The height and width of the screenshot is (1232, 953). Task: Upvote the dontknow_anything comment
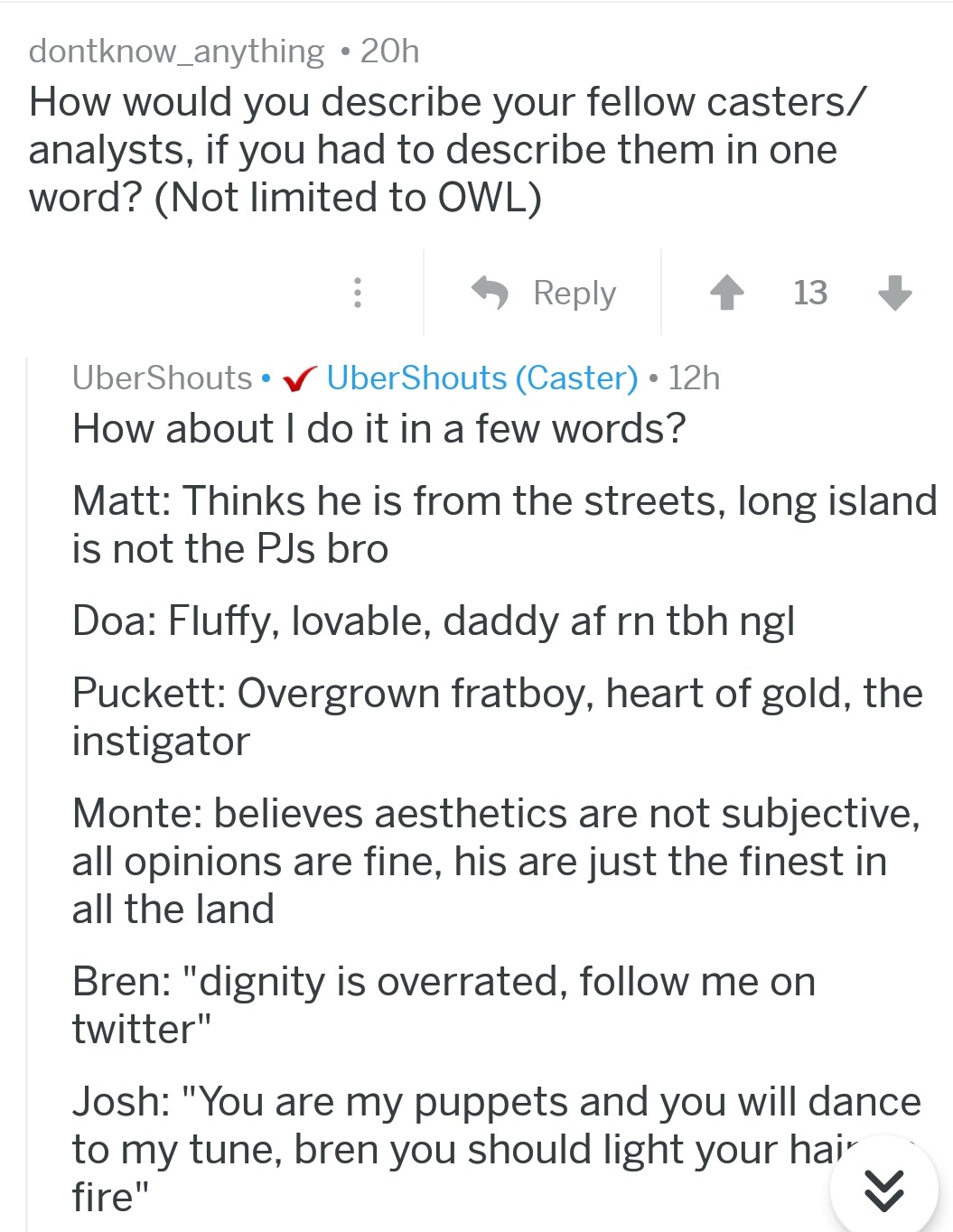(x=726, y=293)
